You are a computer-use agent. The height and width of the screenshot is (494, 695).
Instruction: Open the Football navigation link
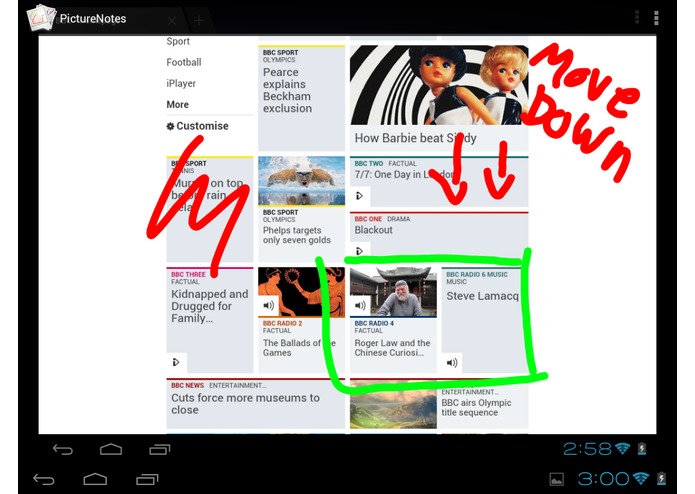pyautogui.click(x=184, y=62)
